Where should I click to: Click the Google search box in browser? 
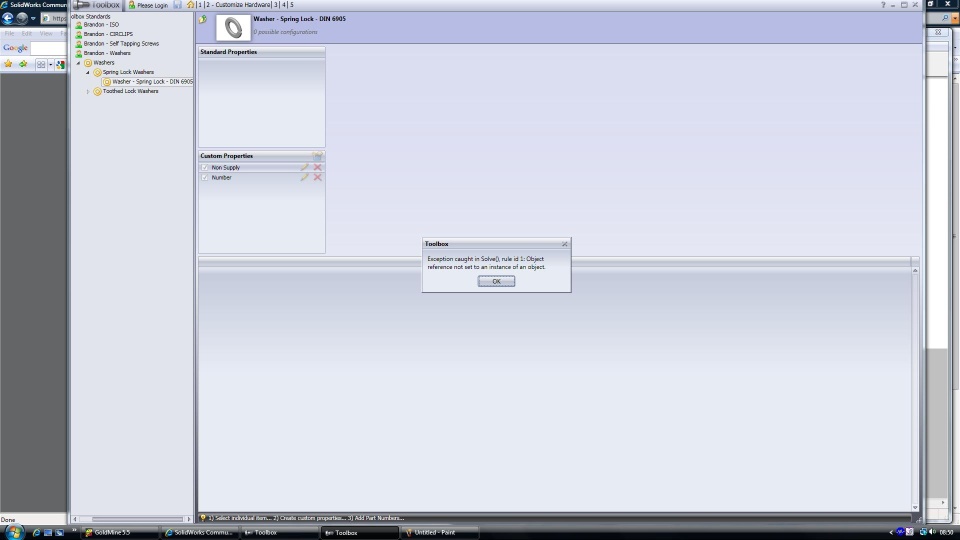click(x=48, y=48)
